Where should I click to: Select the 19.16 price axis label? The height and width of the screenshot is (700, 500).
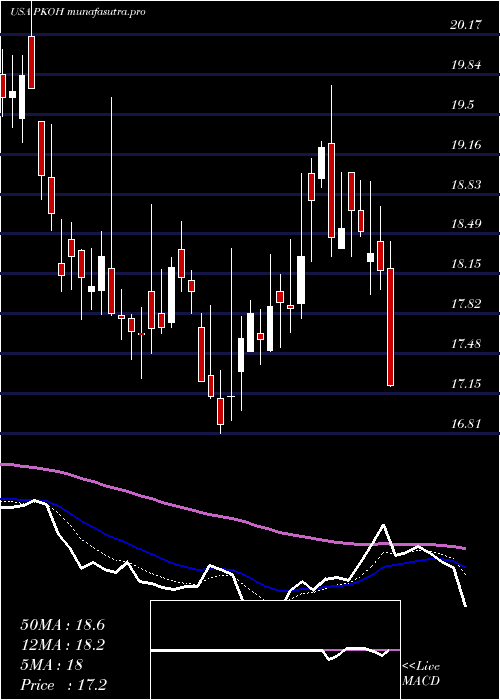[x=466, y=145]
